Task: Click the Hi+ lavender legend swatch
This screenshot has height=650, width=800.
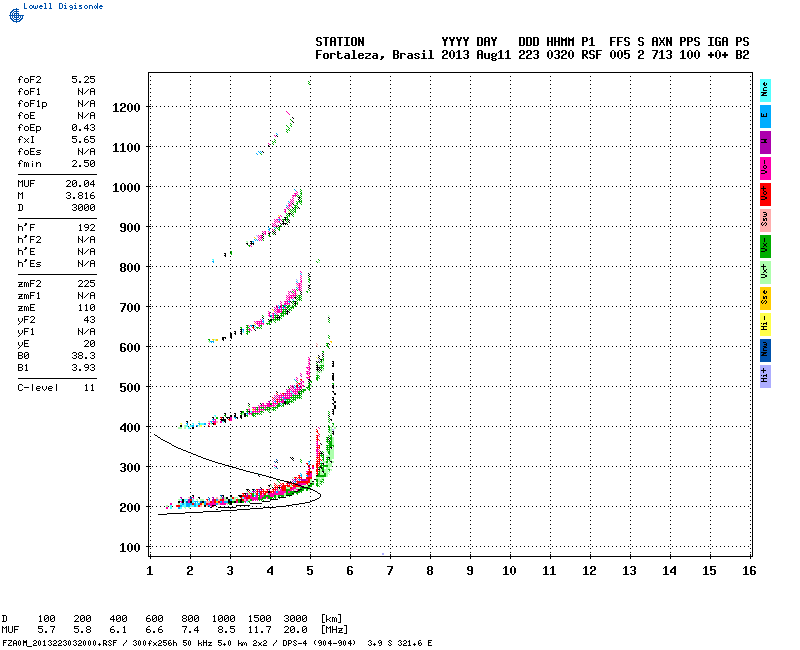Action: [x=765, y=377]
